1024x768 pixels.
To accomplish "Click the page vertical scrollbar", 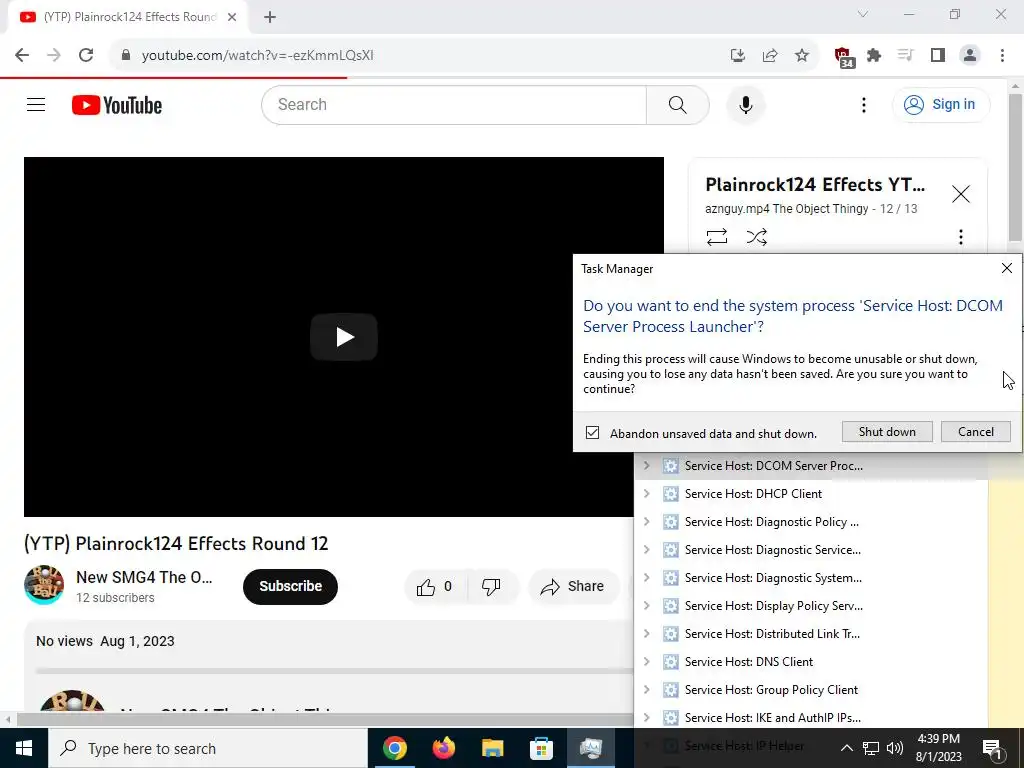I will tap(1015, 166).
